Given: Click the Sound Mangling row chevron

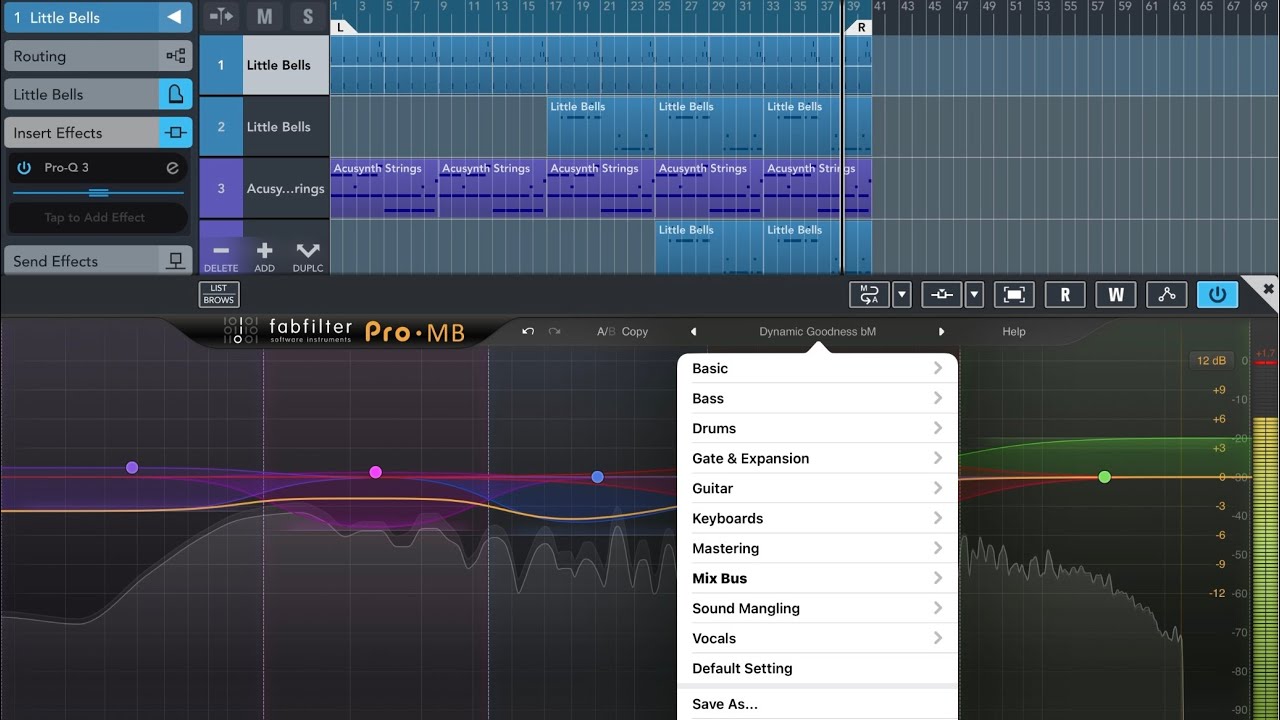Looking at the screenshot, I should pos(938,608).
